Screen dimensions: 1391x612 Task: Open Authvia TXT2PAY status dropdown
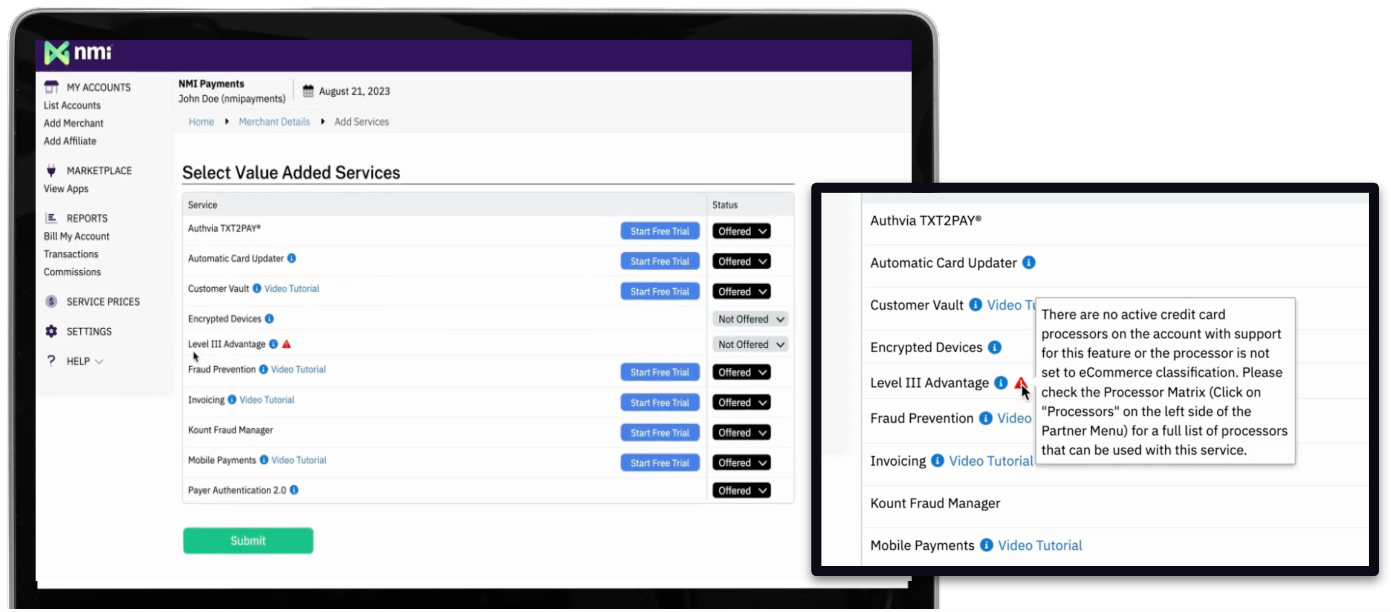click(741, 231)
